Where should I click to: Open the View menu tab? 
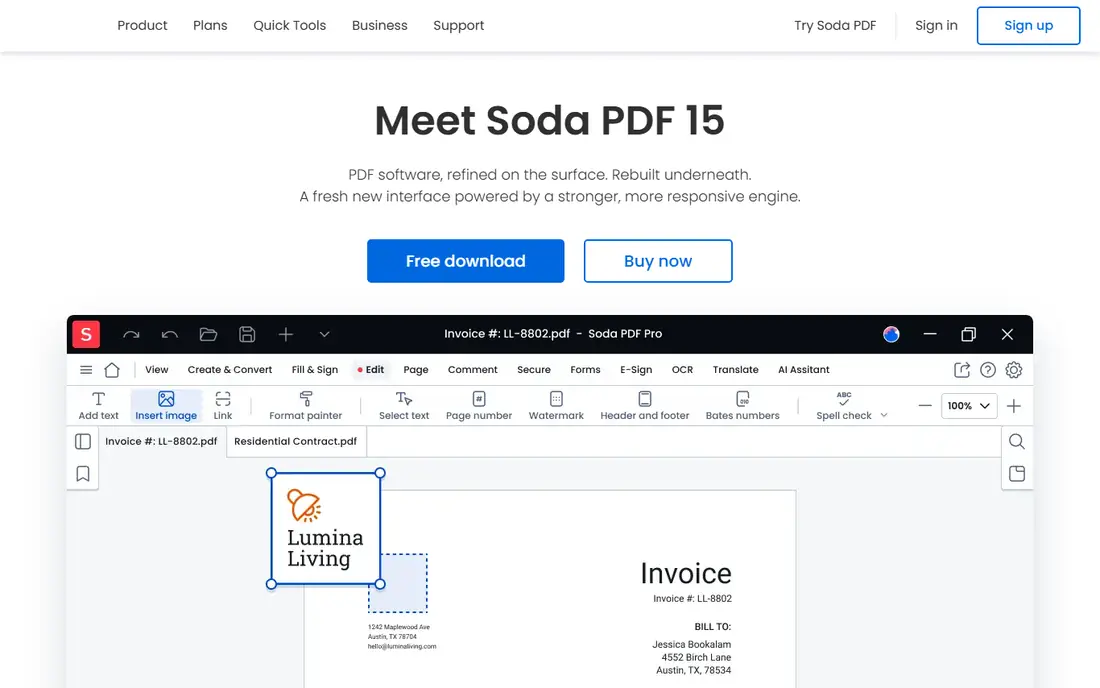156,370
